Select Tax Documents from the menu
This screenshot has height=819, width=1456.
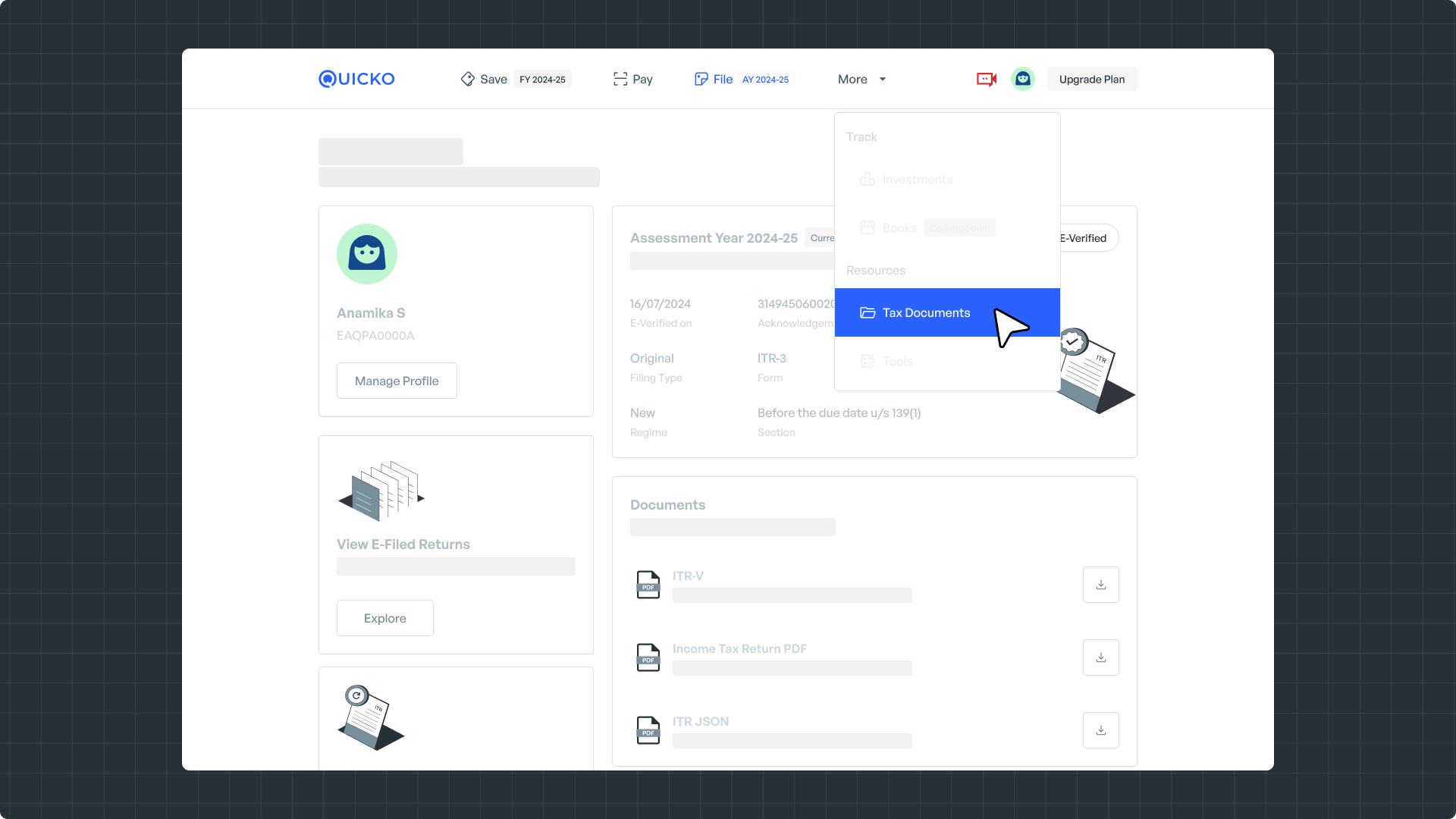click(925, 312)
